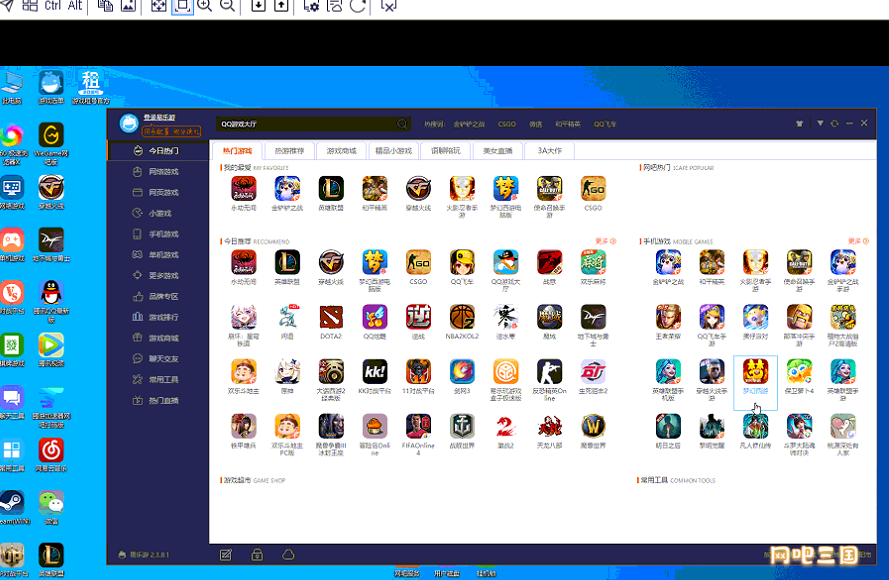The height and width of the screenshot is (580, 889).
Task: Launch the KK对战平台 icon
Action: [x=375, y=372]
